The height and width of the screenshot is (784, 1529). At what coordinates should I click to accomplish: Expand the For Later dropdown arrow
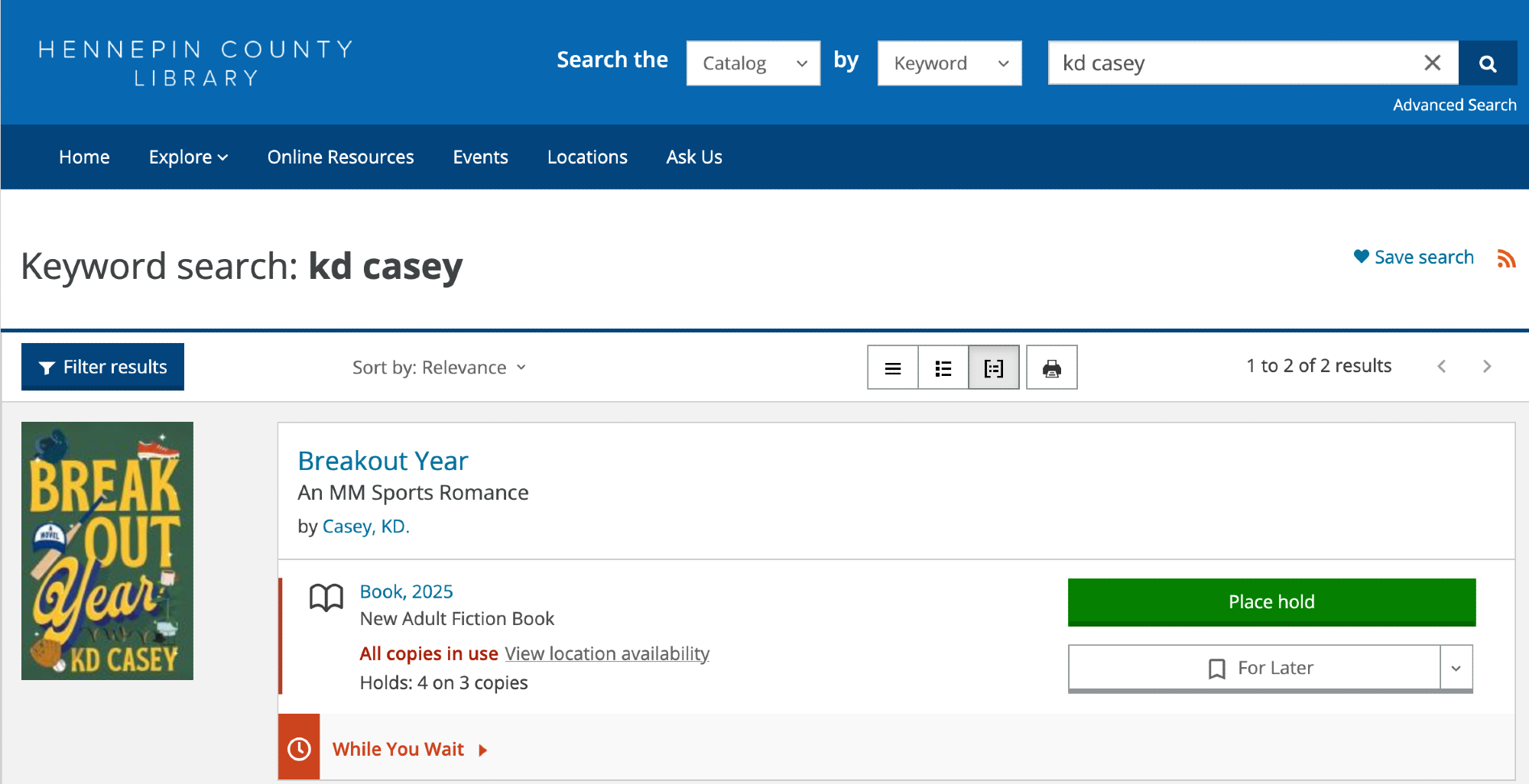pos(1456,669)
